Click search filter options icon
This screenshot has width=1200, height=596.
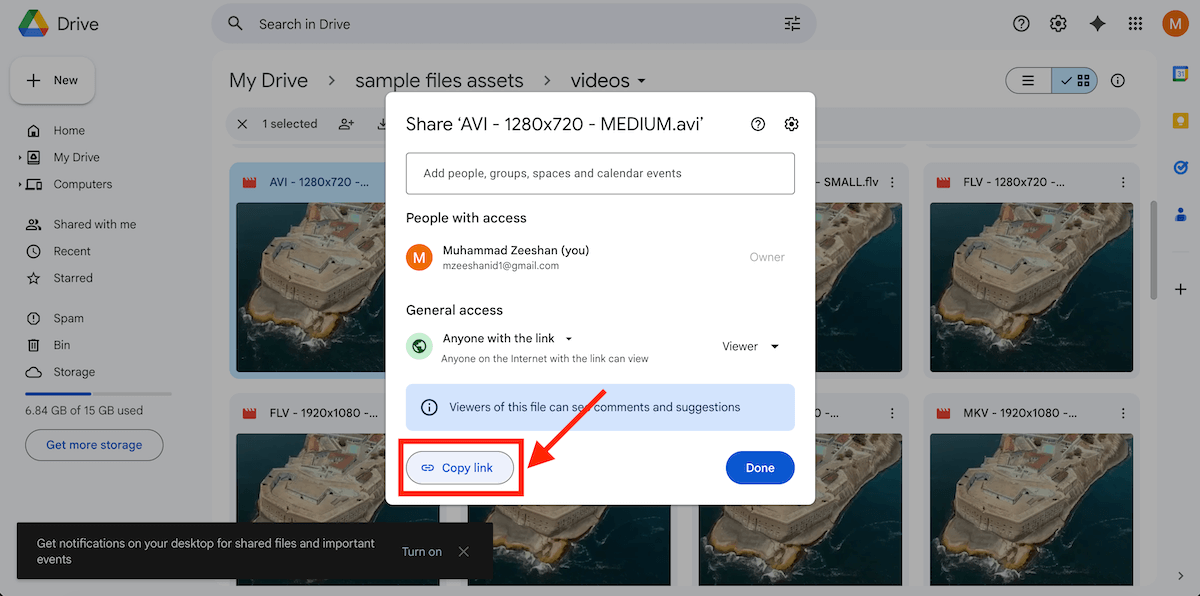point(793,24)
